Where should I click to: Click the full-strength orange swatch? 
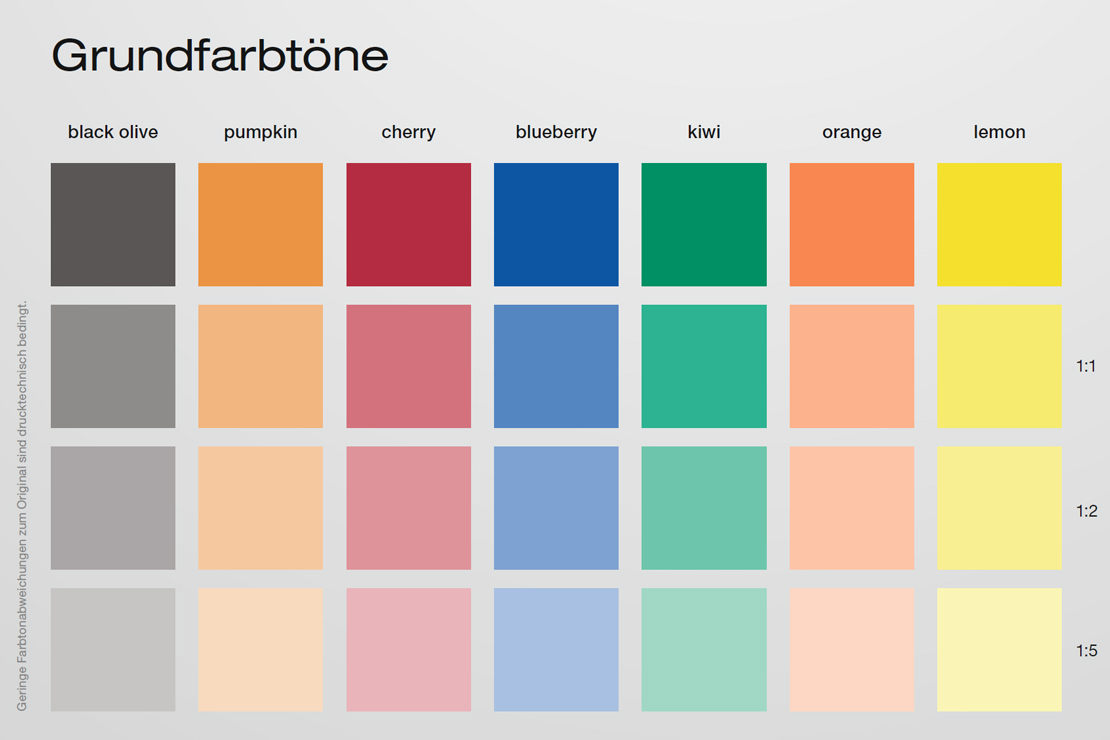coord(852,225)
